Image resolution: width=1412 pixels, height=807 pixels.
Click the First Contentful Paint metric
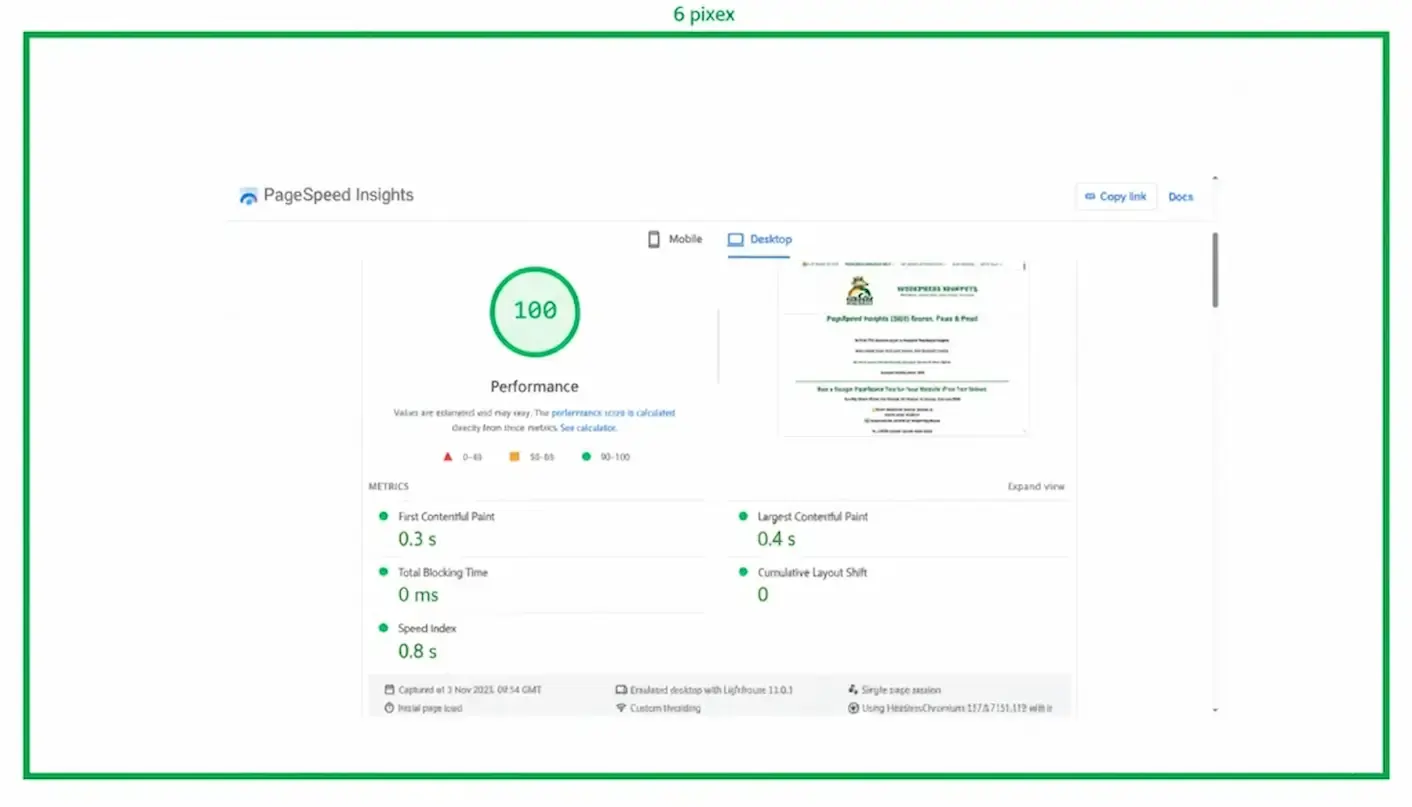(x=446, y=517)
